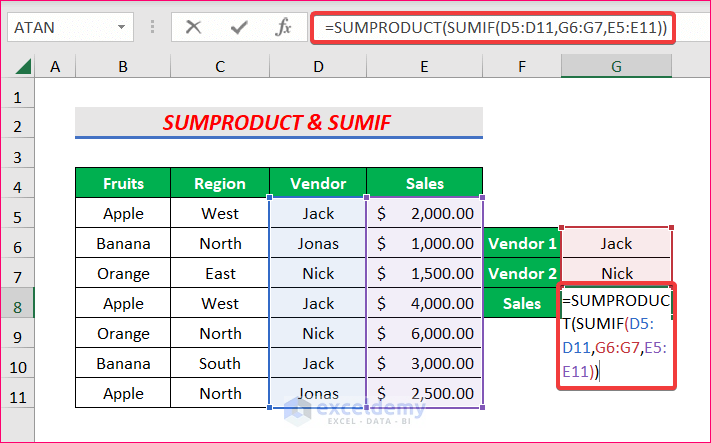Cancel the formula entry with X icon
The image size is (711, 443).
coord(194,27)
